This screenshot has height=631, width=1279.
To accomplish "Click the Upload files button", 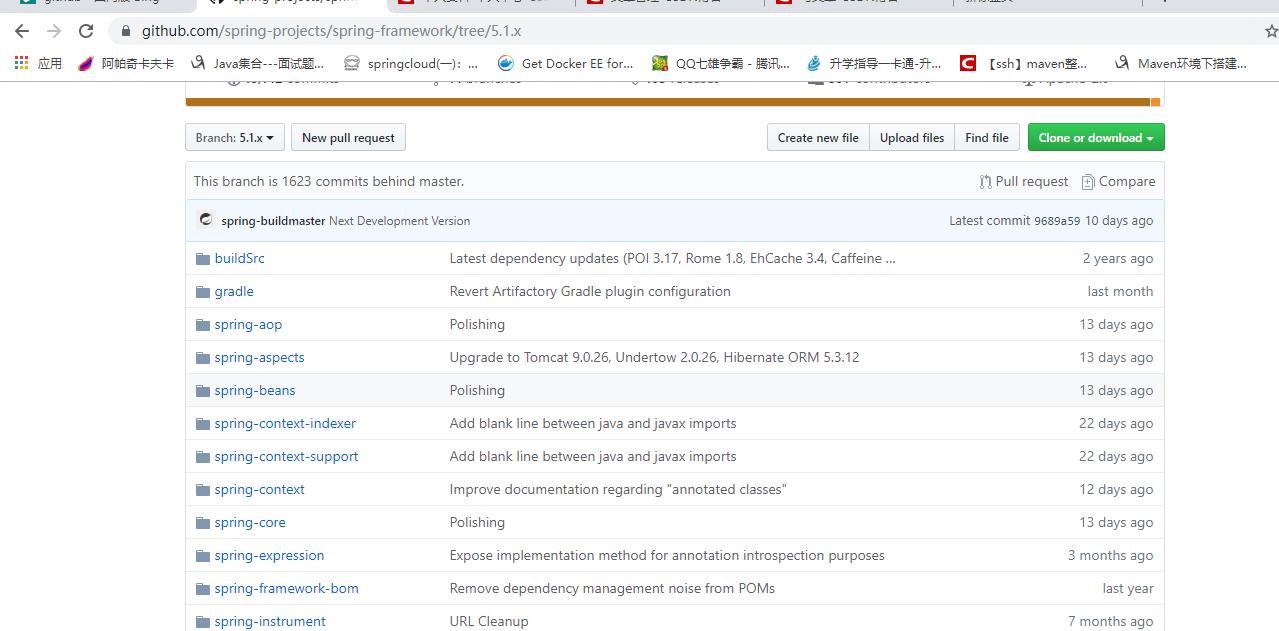I will tap(912, 138).
